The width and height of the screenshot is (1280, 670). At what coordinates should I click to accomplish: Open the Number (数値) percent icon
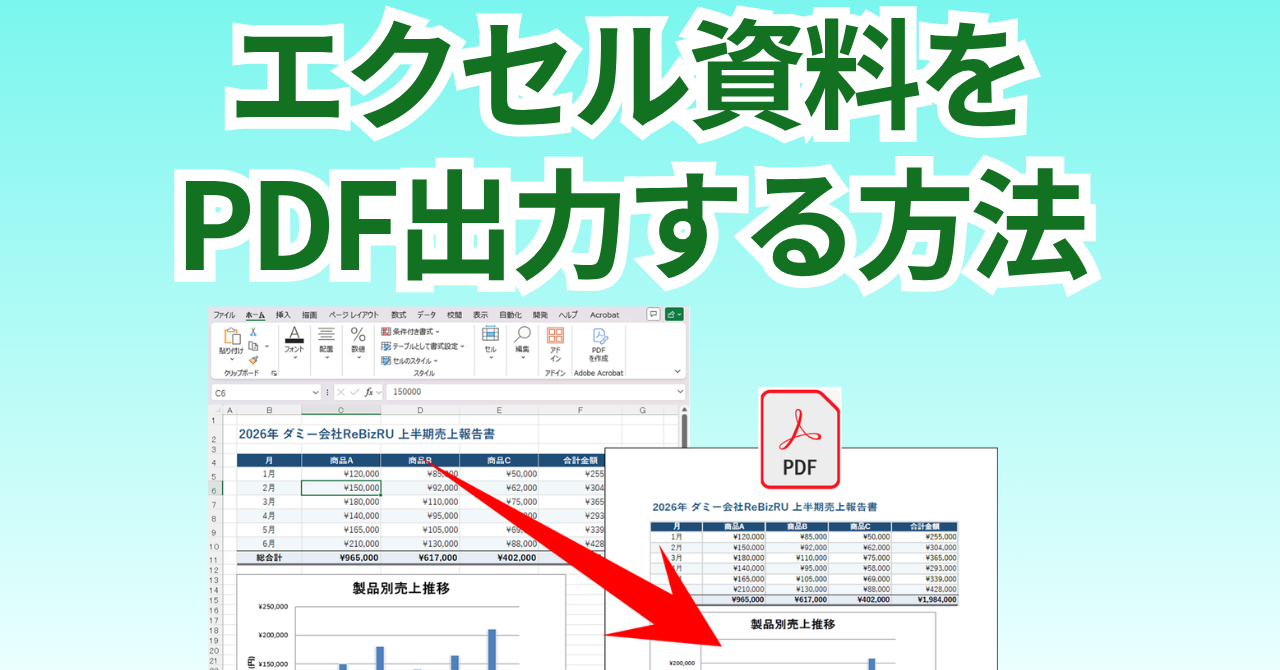point(358,334)
